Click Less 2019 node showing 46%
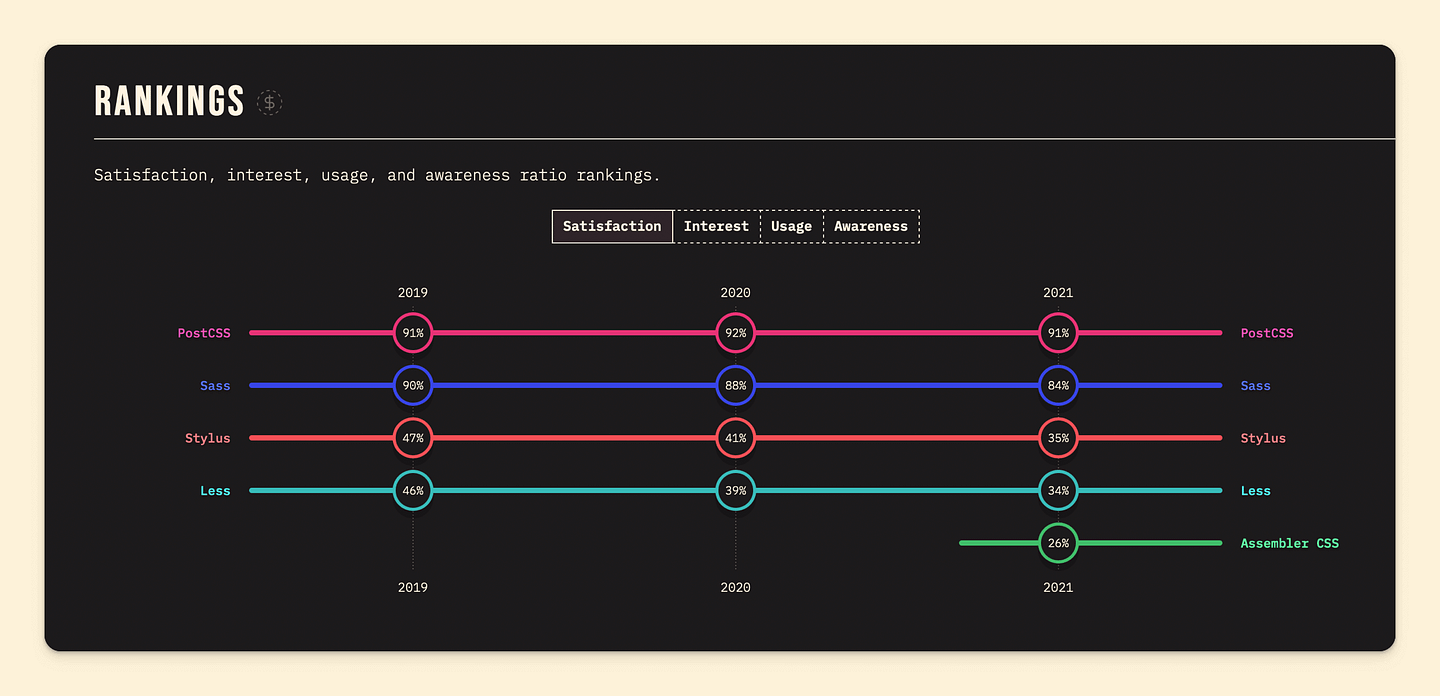The height and width of the screenshot is (696, 1440). click(413, 490)
